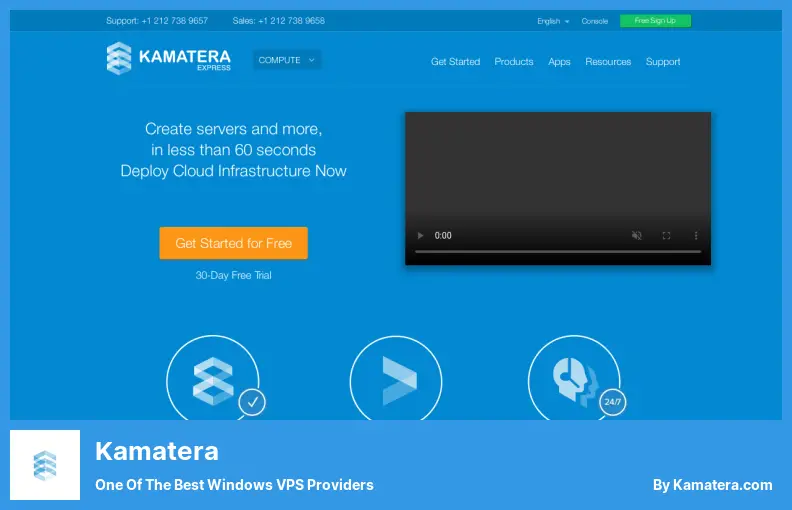Click "One Of The Best Windows VPS Providers" subtitle
Viewport: 792px width, 510px height.
pyautogui.click(x=234, y=485)
